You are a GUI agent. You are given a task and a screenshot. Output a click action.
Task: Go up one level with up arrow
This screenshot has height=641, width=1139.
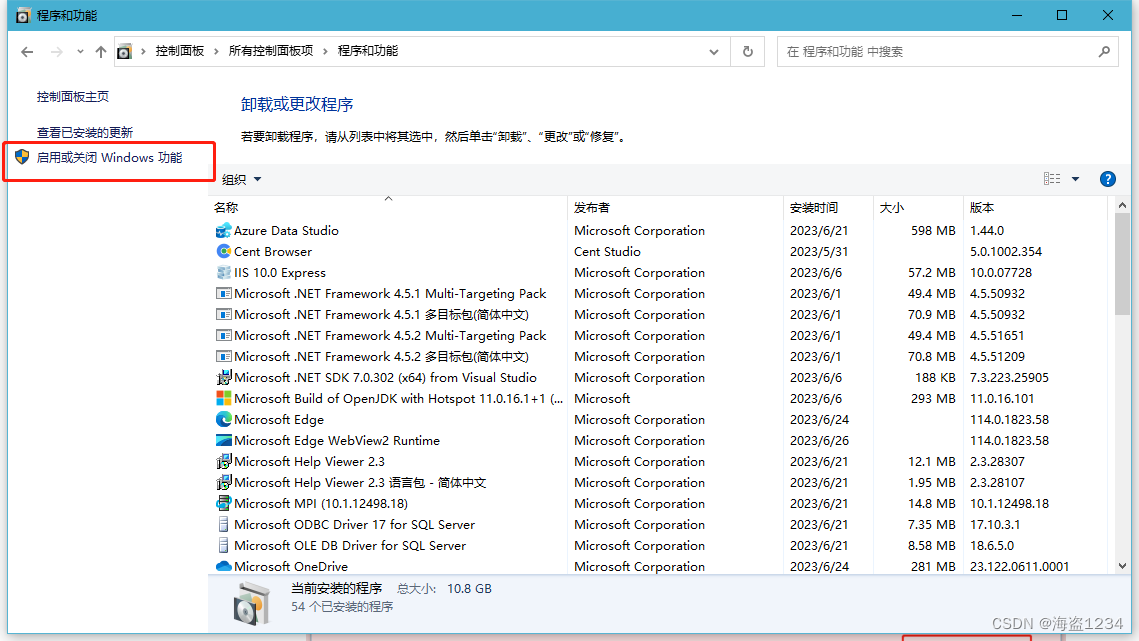tap(101, 52)
